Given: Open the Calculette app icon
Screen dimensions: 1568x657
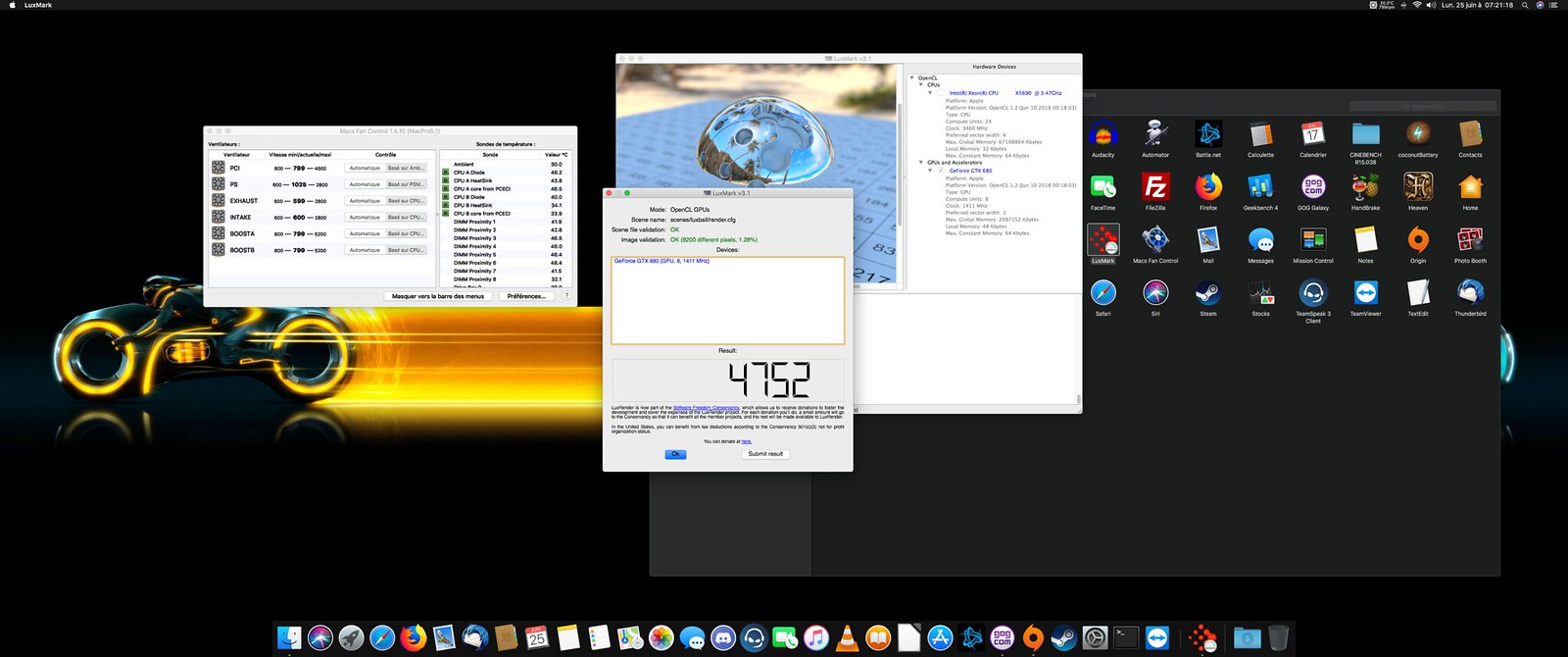Looking at the screenshot, I should (1260, 134).
